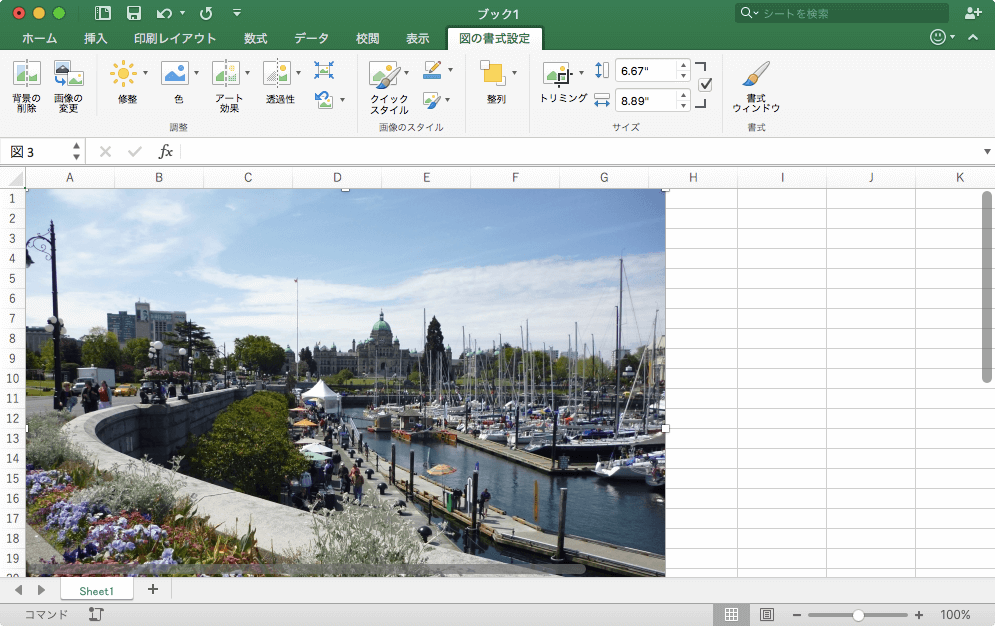
Task: Click the formula confirm checkmark icon
Action: pyautogui.click(x=135, y=152)
